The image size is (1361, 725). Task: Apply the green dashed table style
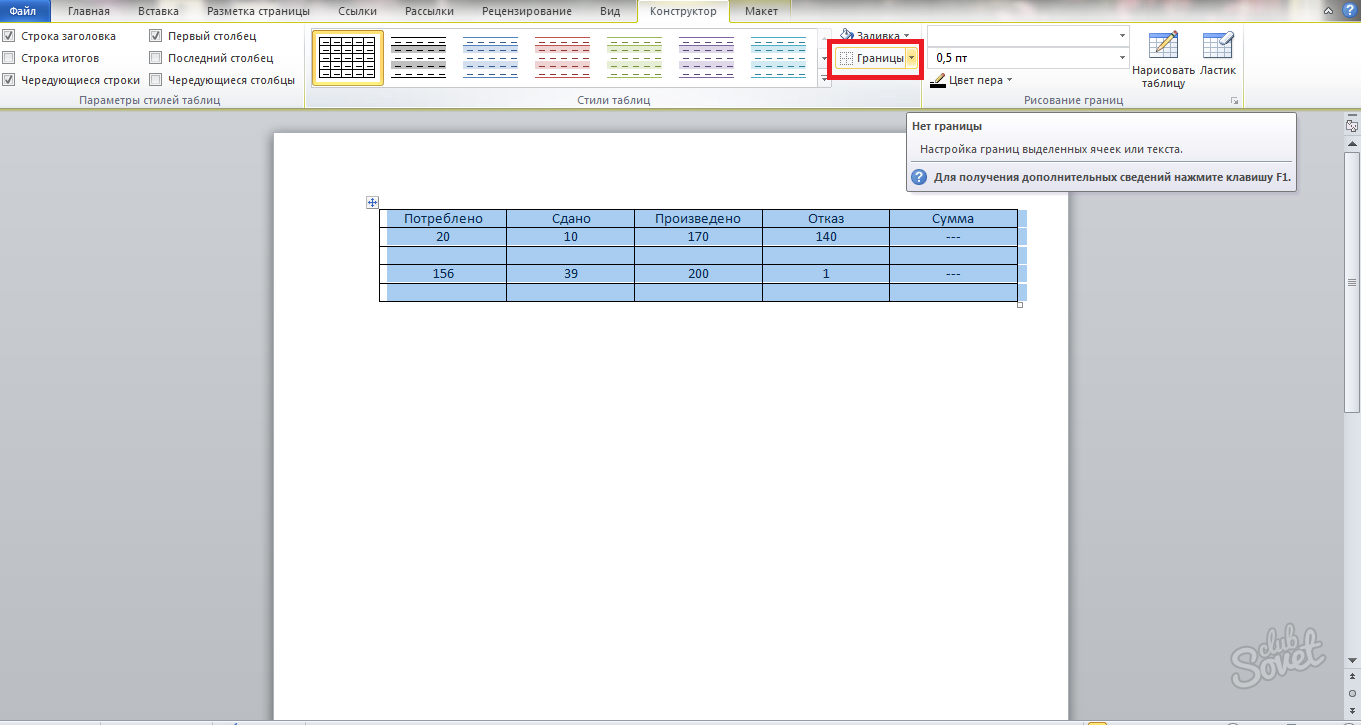tap(634, 57)
